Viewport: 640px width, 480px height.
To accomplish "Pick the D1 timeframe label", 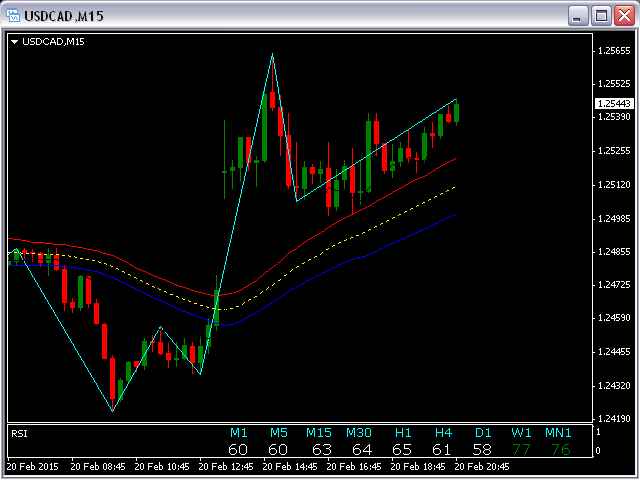I will (483, 433).
